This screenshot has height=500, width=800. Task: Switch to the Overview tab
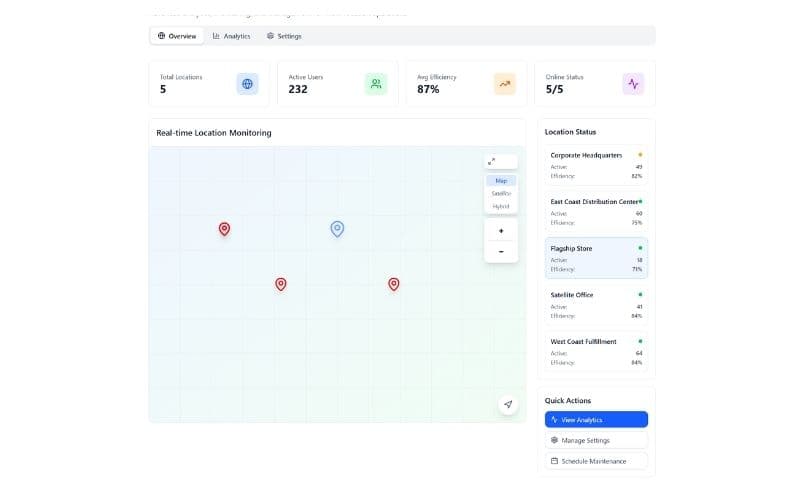click(177, 36)
